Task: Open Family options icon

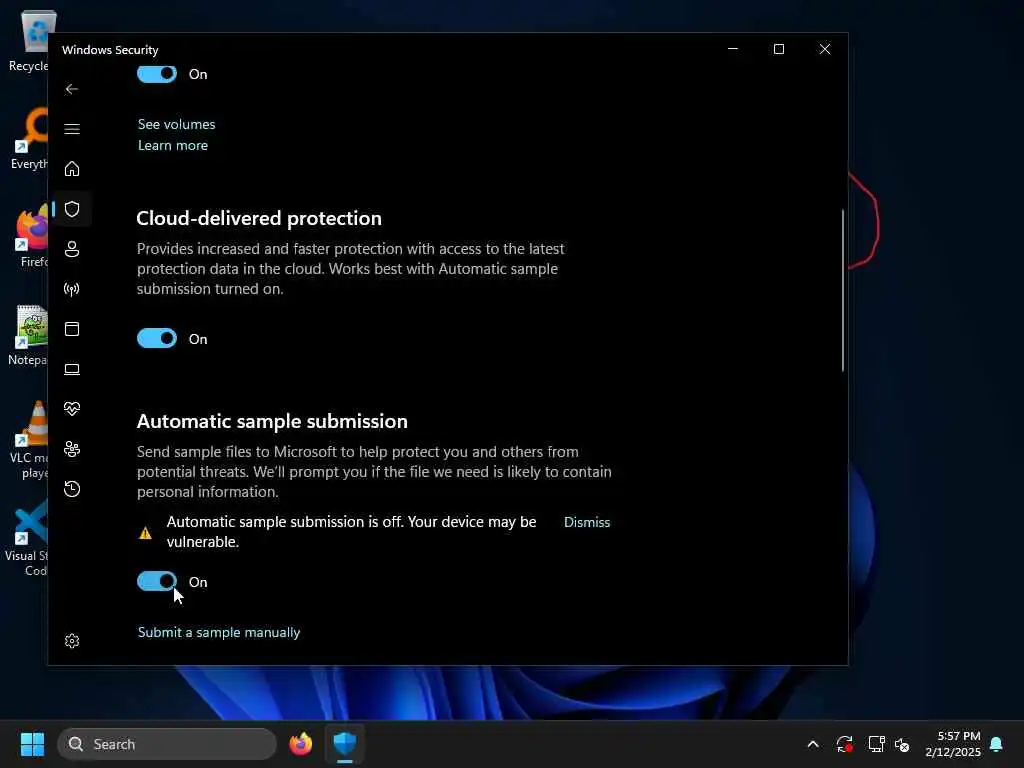Action: point(72,449)
